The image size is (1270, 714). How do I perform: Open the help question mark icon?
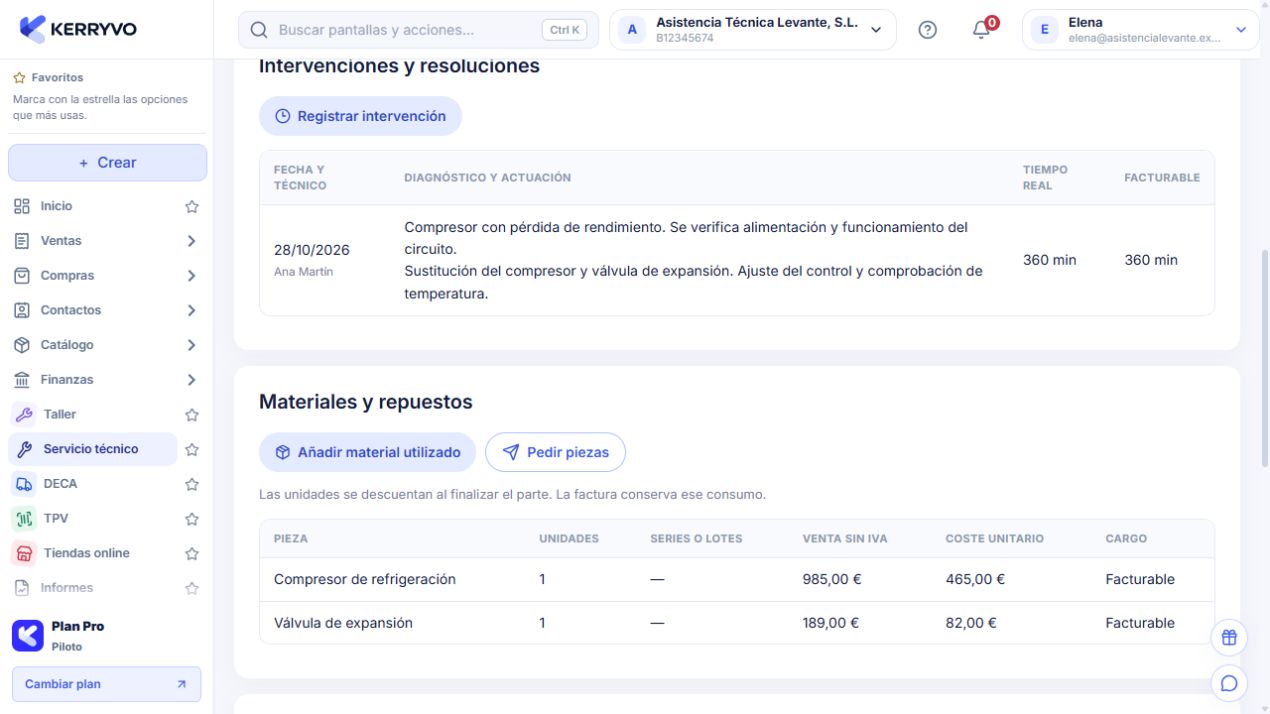click(x=927, y=30)
